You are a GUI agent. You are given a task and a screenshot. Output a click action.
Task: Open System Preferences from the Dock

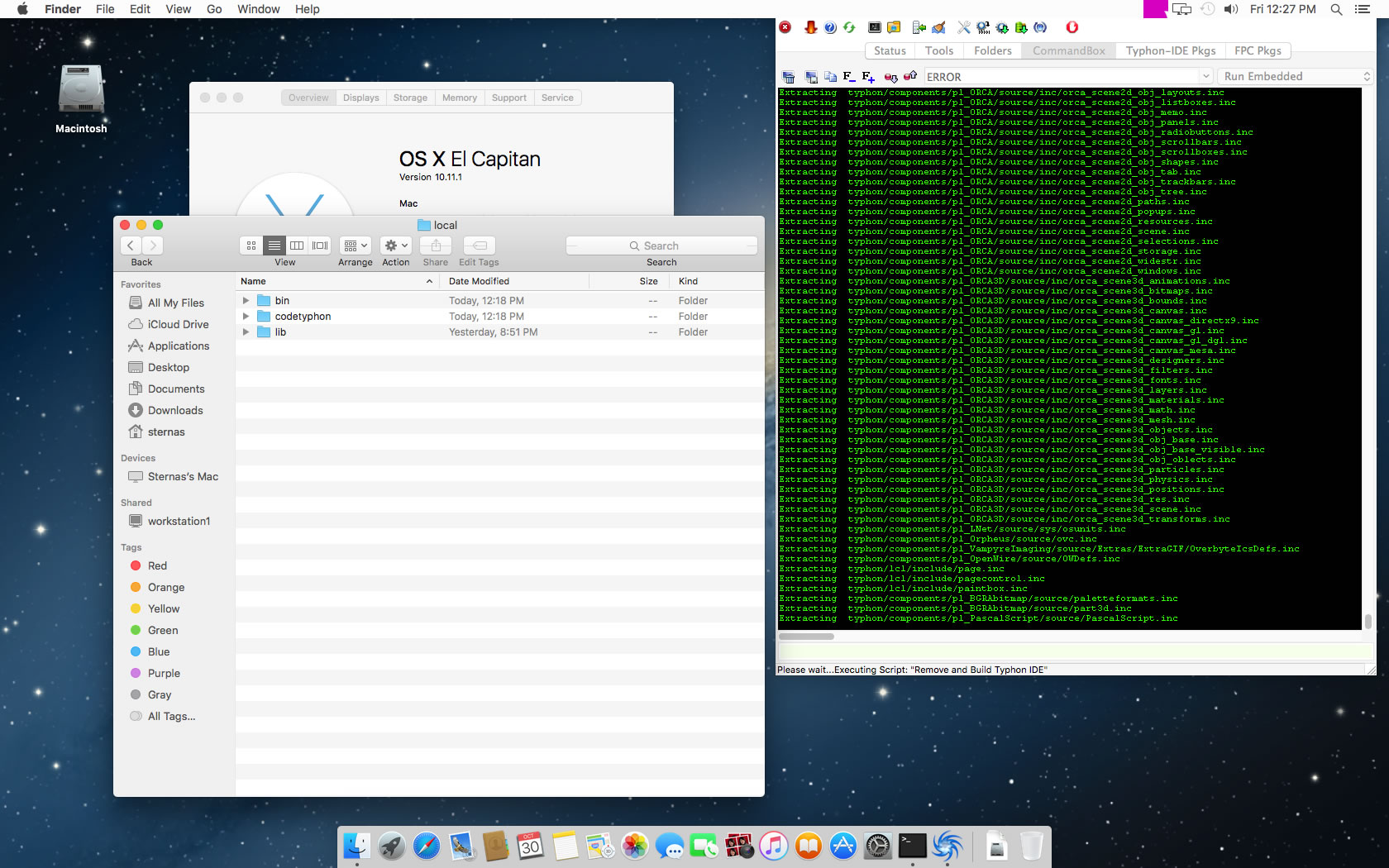(878, 846)
